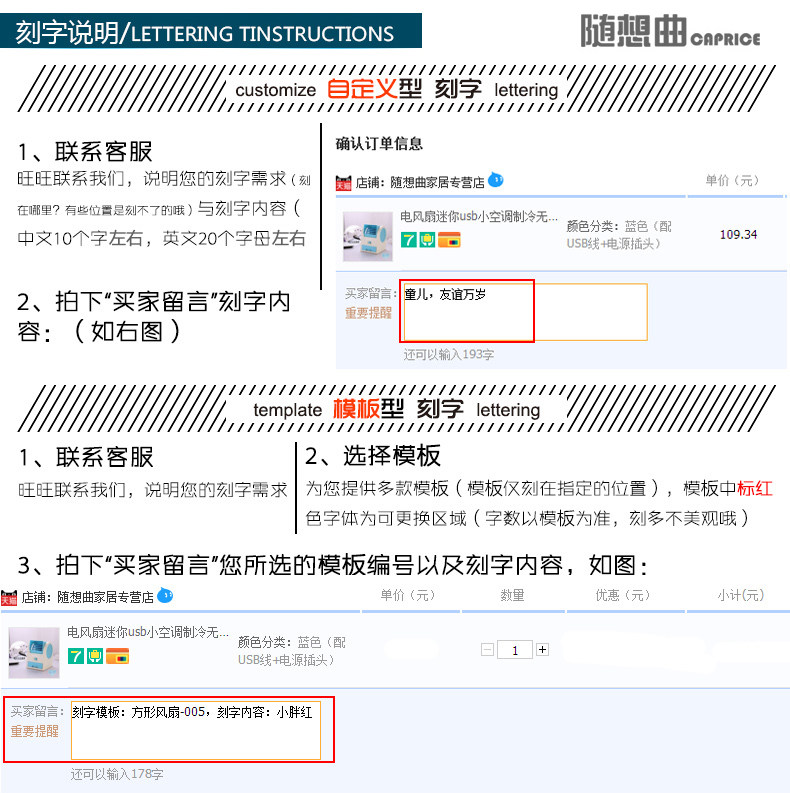
Task: Click the Tmall shop icon in upper order panel
Action: [x=343, y=183]
